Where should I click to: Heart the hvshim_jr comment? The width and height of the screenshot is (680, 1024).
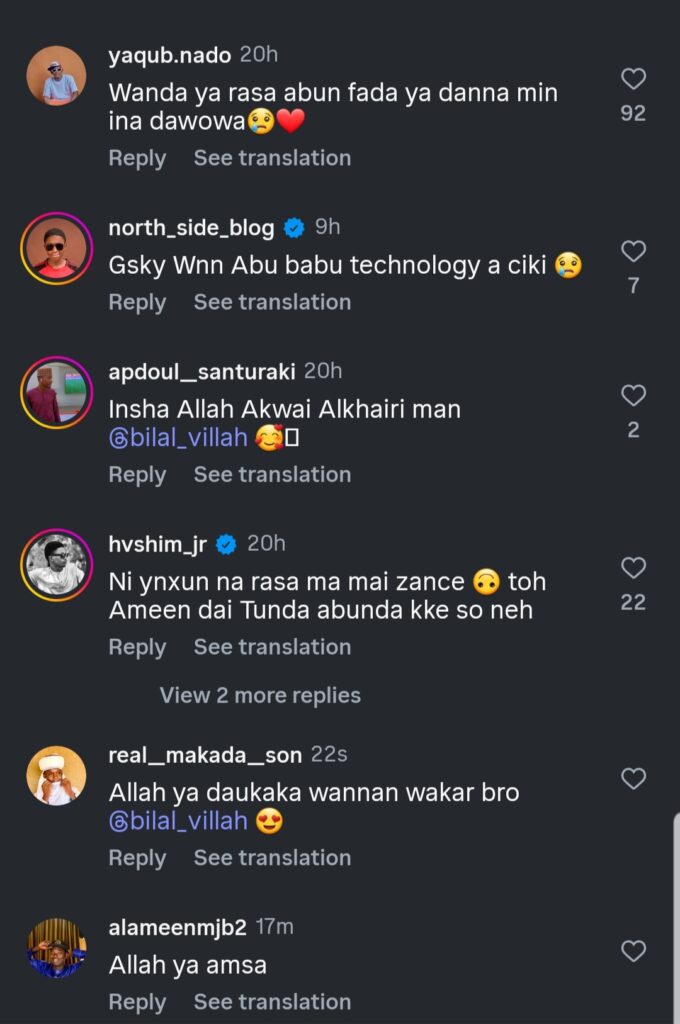point(633,568)
